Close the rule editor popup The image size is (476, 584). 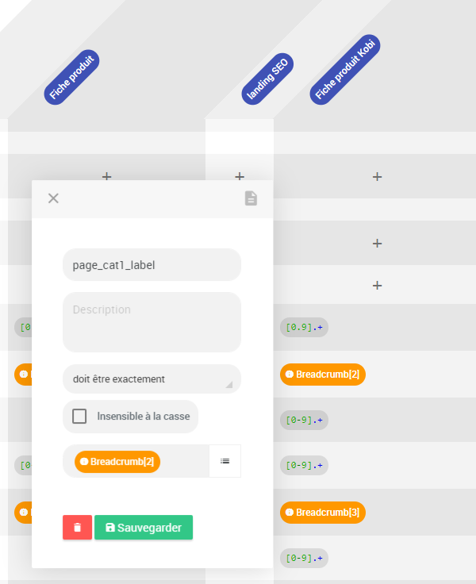click(x=53, y=198)
